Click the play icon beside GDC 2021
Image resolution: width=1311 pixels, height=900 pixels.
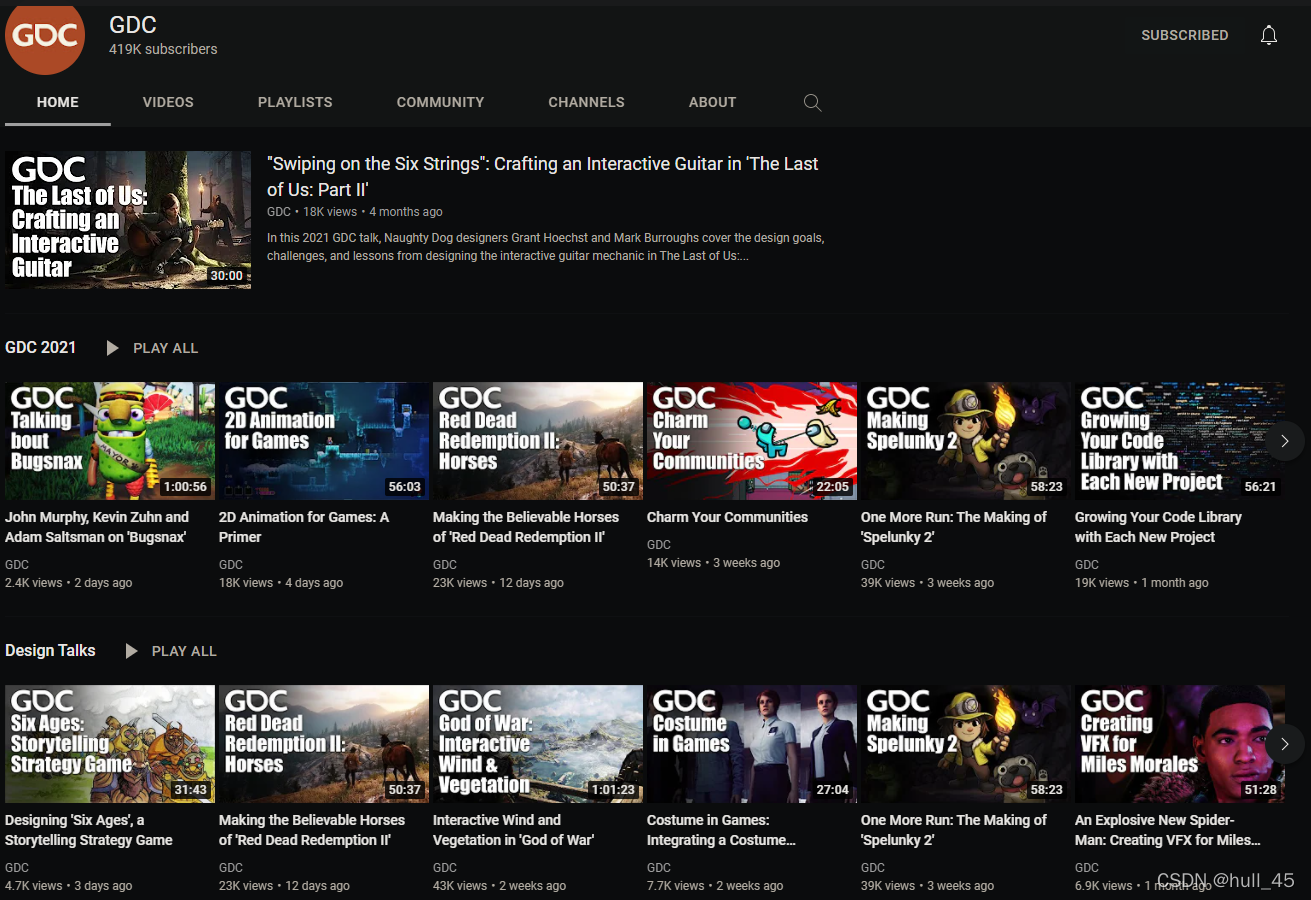click(112, 348)
